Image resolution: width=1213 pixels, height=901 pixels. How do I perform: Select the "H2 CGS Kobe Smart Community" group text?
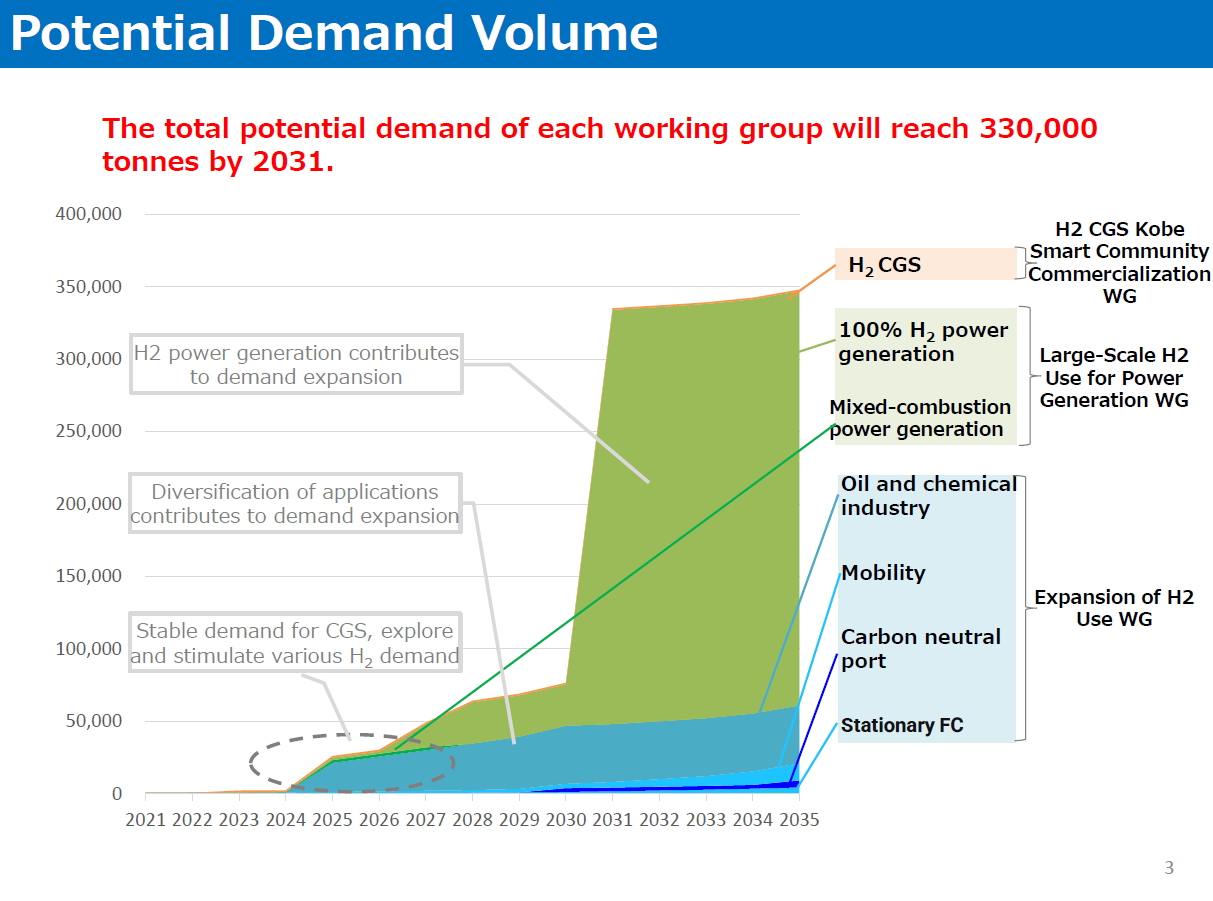tap(1119, 262)
